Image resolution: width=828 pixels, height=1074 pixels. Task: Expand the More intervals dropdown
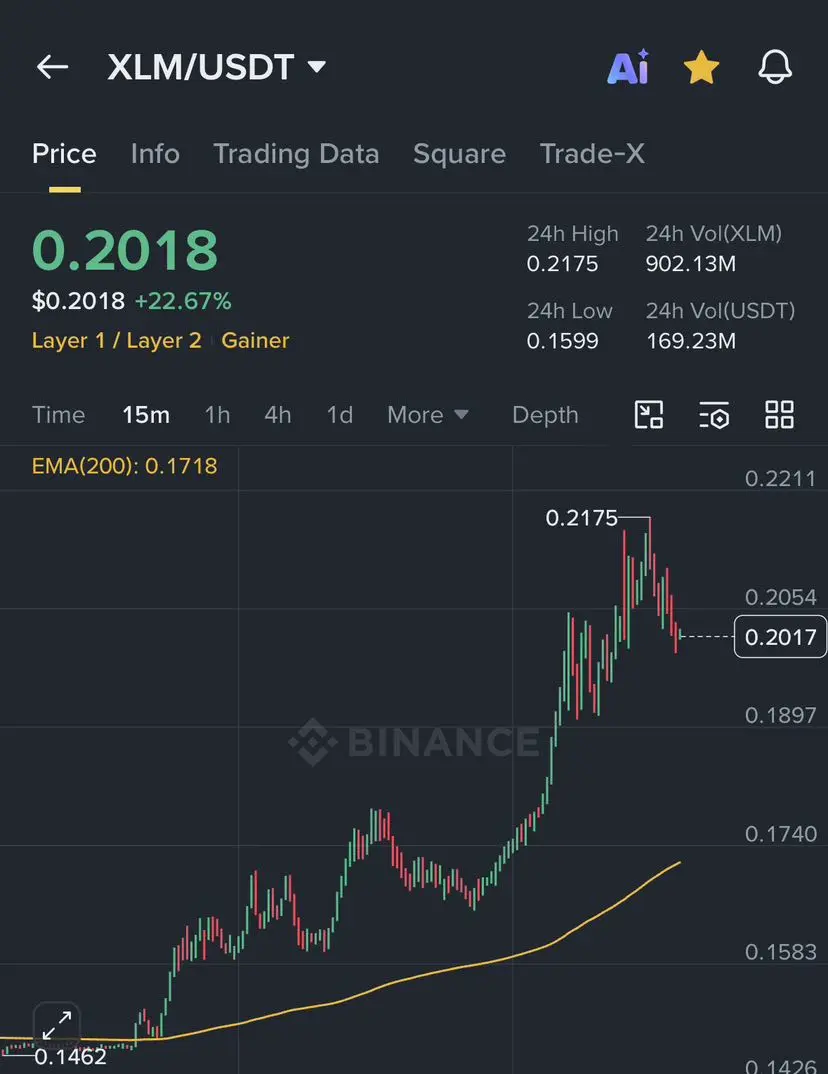point(428,415)
